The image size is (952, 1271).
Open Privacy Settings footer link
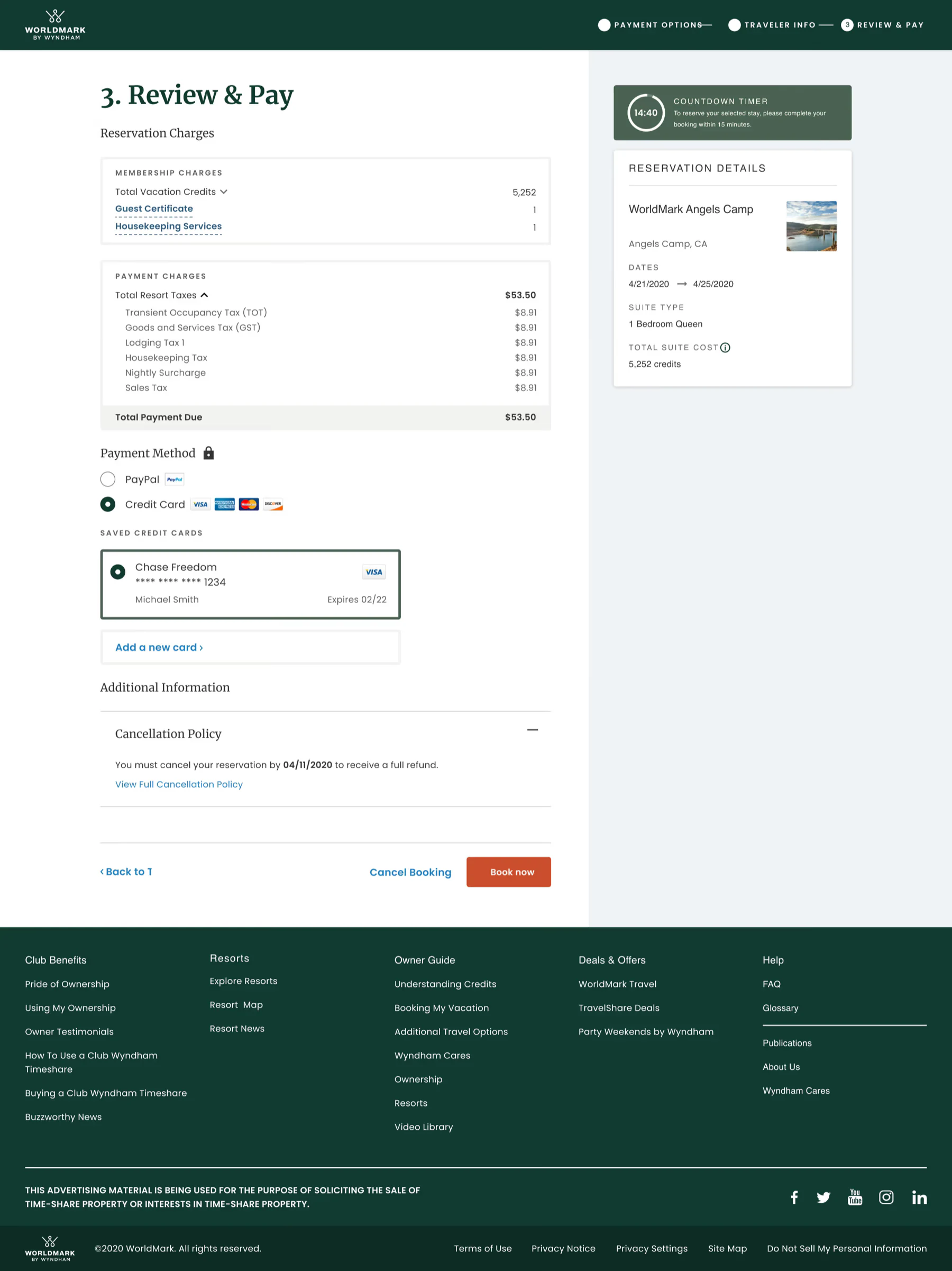pos(652,1249)
